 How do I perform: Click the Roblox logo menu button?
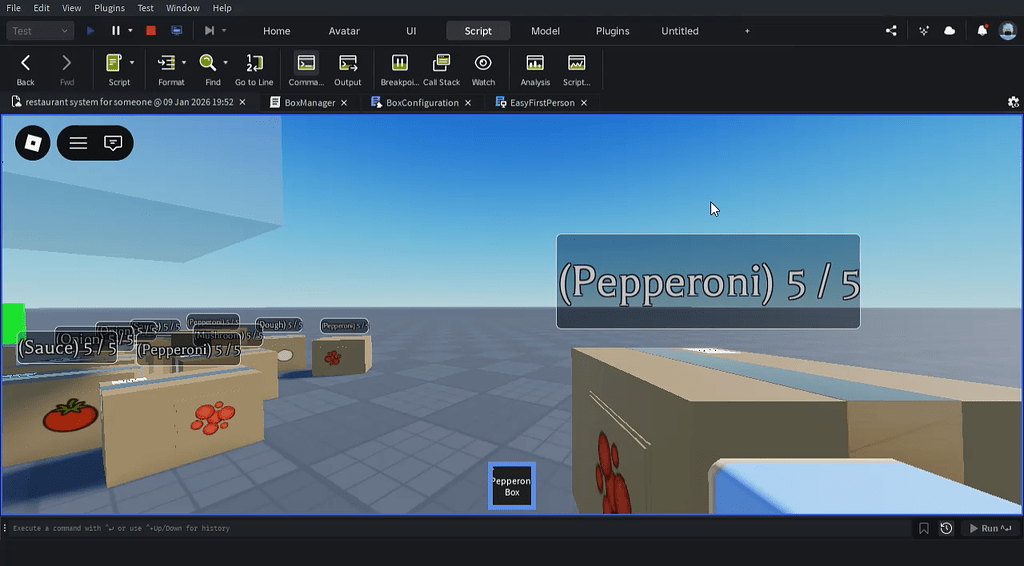[33, 143]
